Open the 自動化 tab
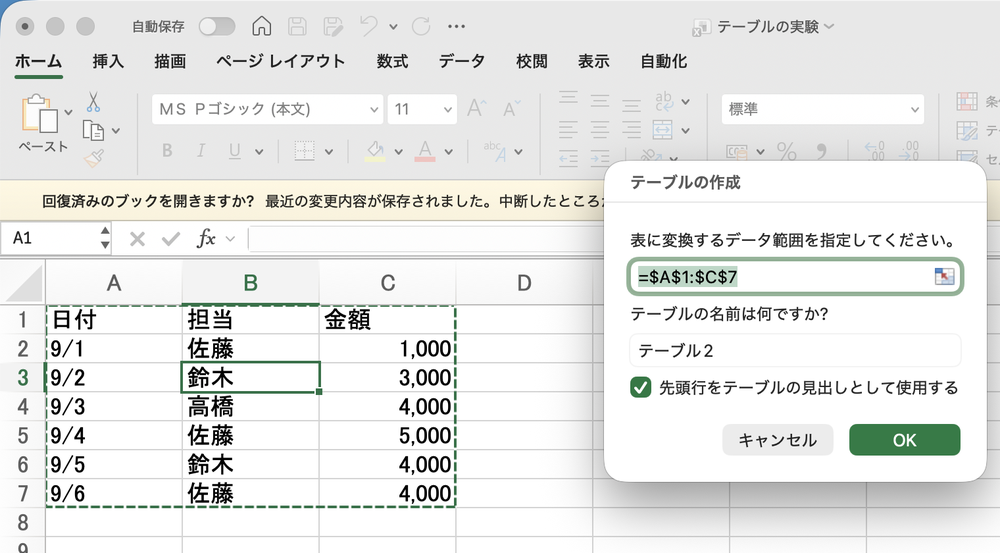Image resolution: width=1000 pixels, height=553 pixels. coord(663,61)
